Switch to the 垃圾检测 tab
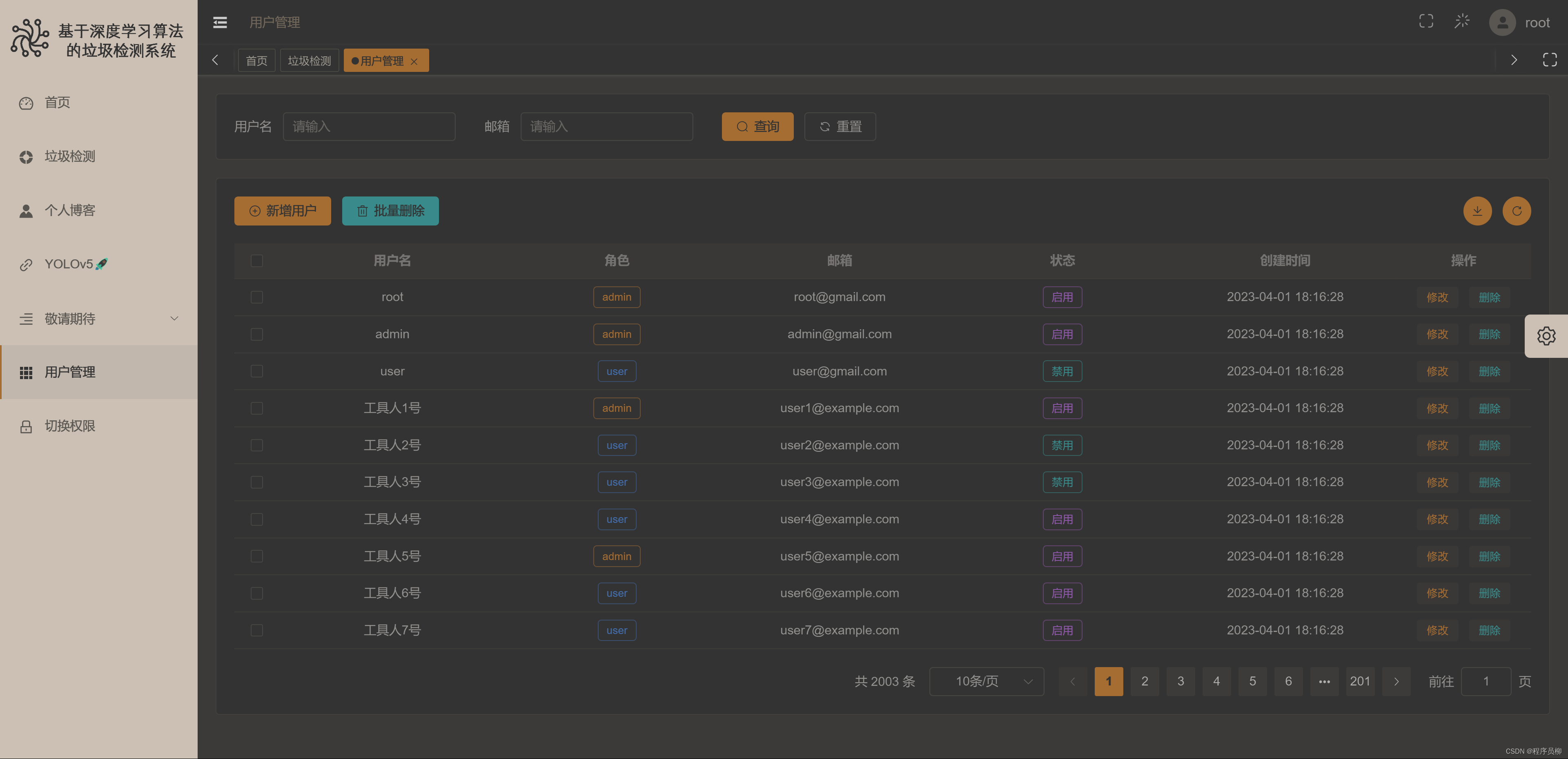Image resolution: width=1568 pixels, height=759 pixels. point(309,60)
